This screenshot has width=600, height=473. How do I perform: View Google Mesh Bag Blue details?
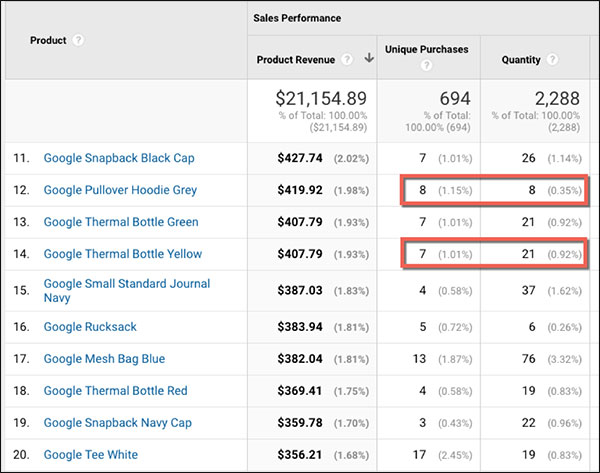pos(104,359)
